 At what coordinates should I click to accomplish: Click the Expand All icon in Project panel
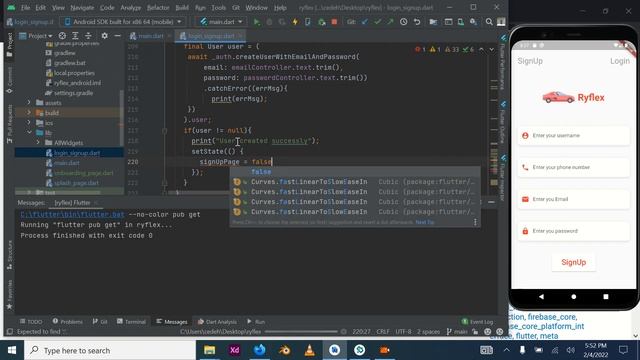pos(75,36)
